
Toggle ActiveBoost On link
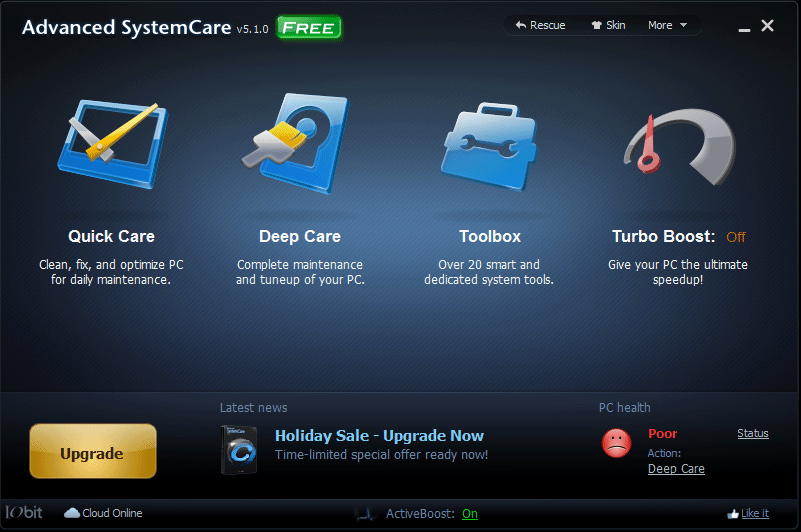point(470,514)
